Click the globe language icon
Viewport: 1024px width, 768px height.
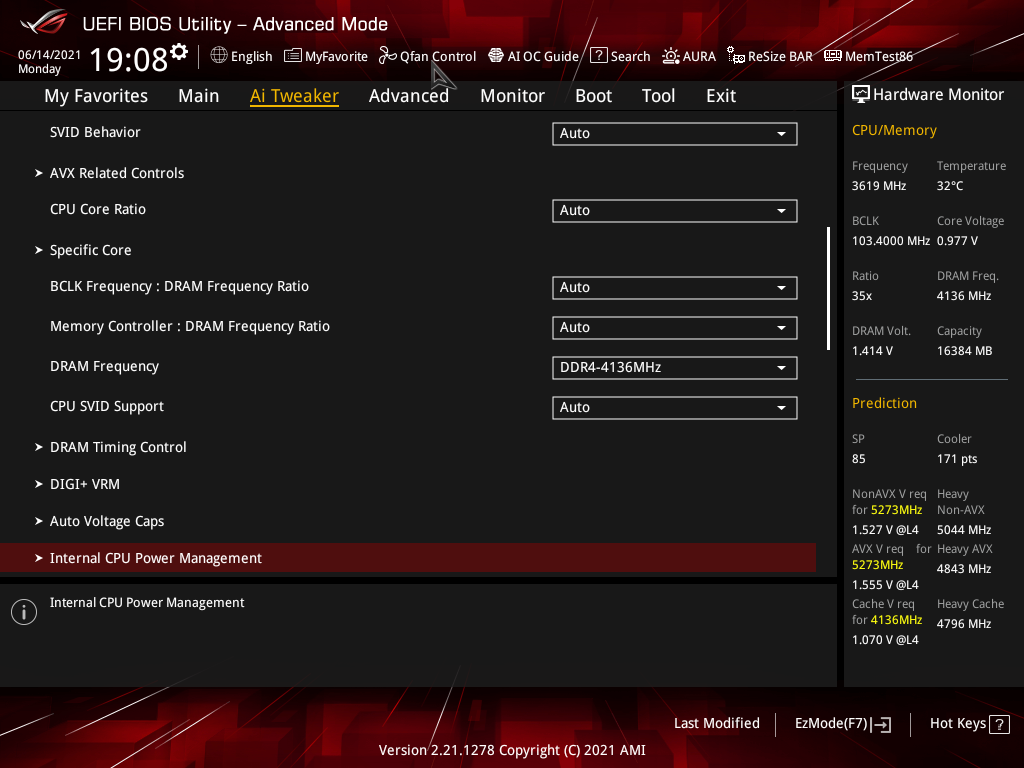[219, 56]
